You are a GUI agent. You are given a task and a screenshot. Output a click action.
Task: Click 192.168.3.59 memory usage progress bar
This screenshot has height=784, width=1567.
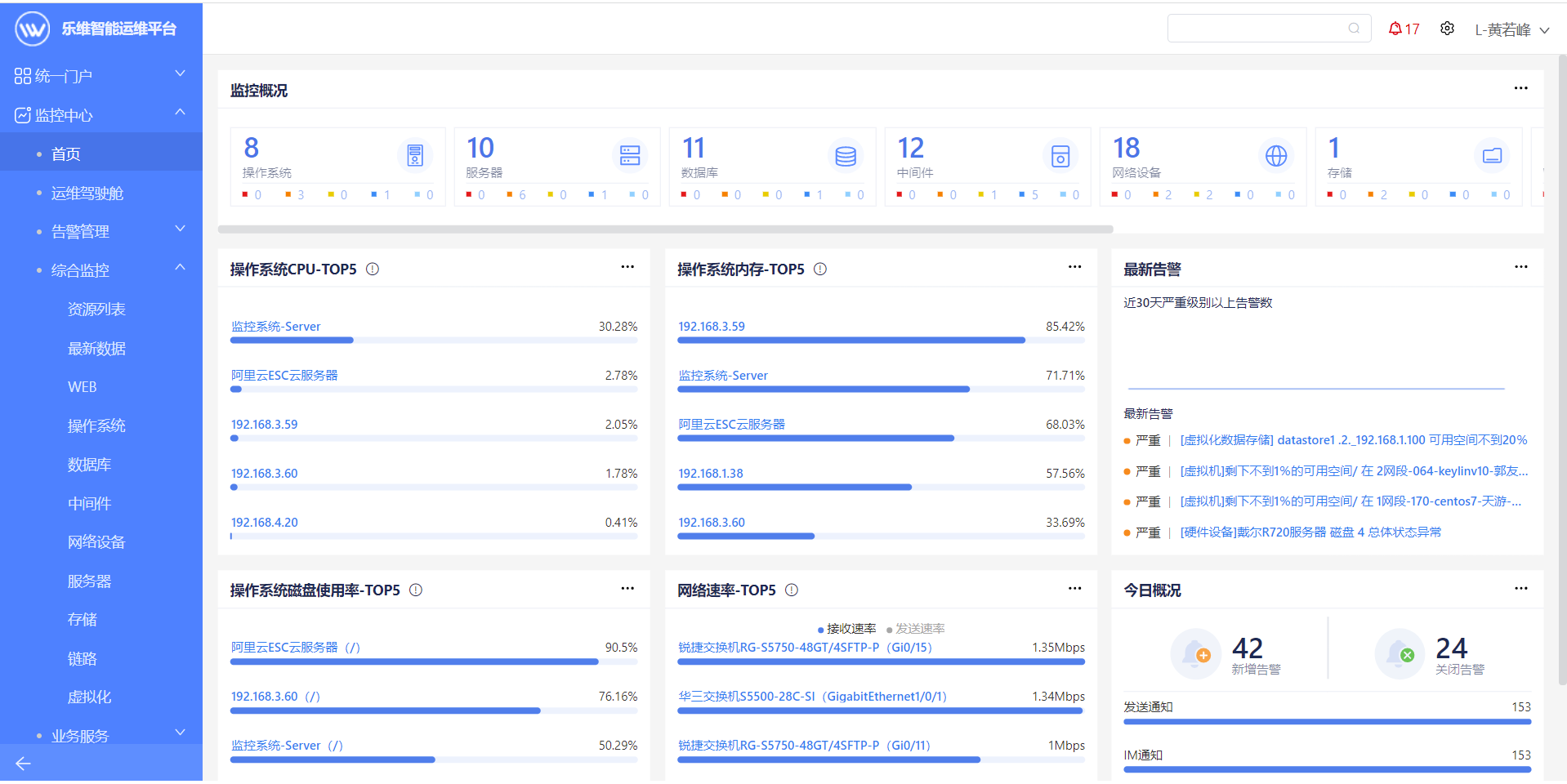(x=881, y=341)
